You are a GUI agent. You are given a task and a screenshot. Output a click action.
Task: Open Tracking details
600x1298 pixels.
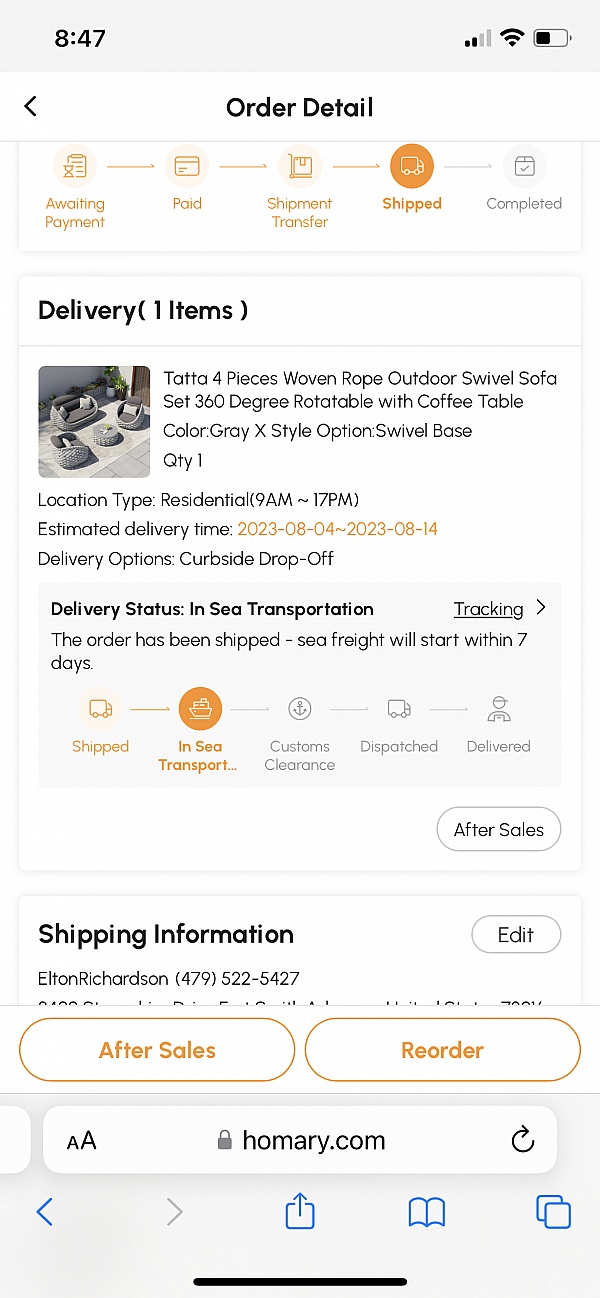click(x=488, y=609)
